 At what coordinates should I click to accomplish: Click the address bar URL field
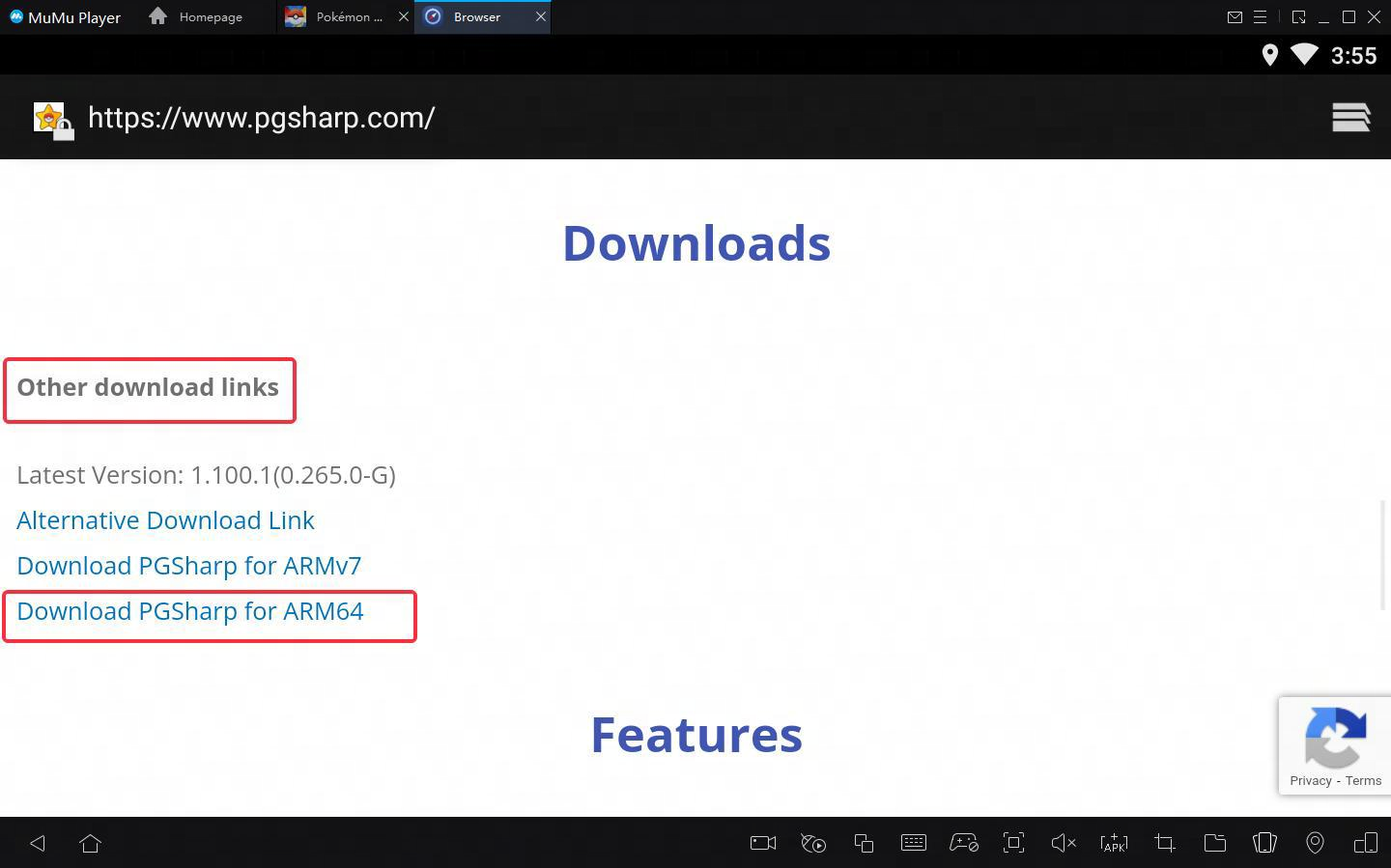coord(262,118)
